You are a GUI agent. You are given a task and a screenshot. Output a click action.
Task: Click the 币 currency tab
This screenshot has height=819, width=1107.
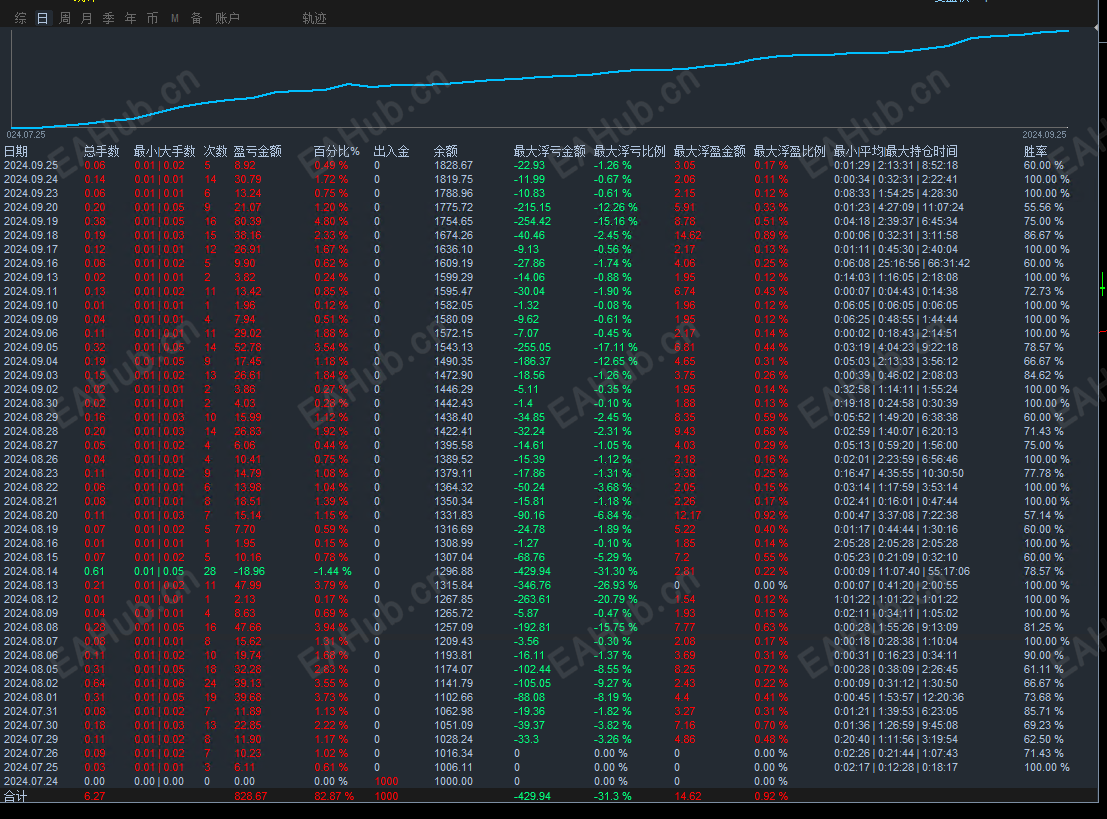click(152, 18)
